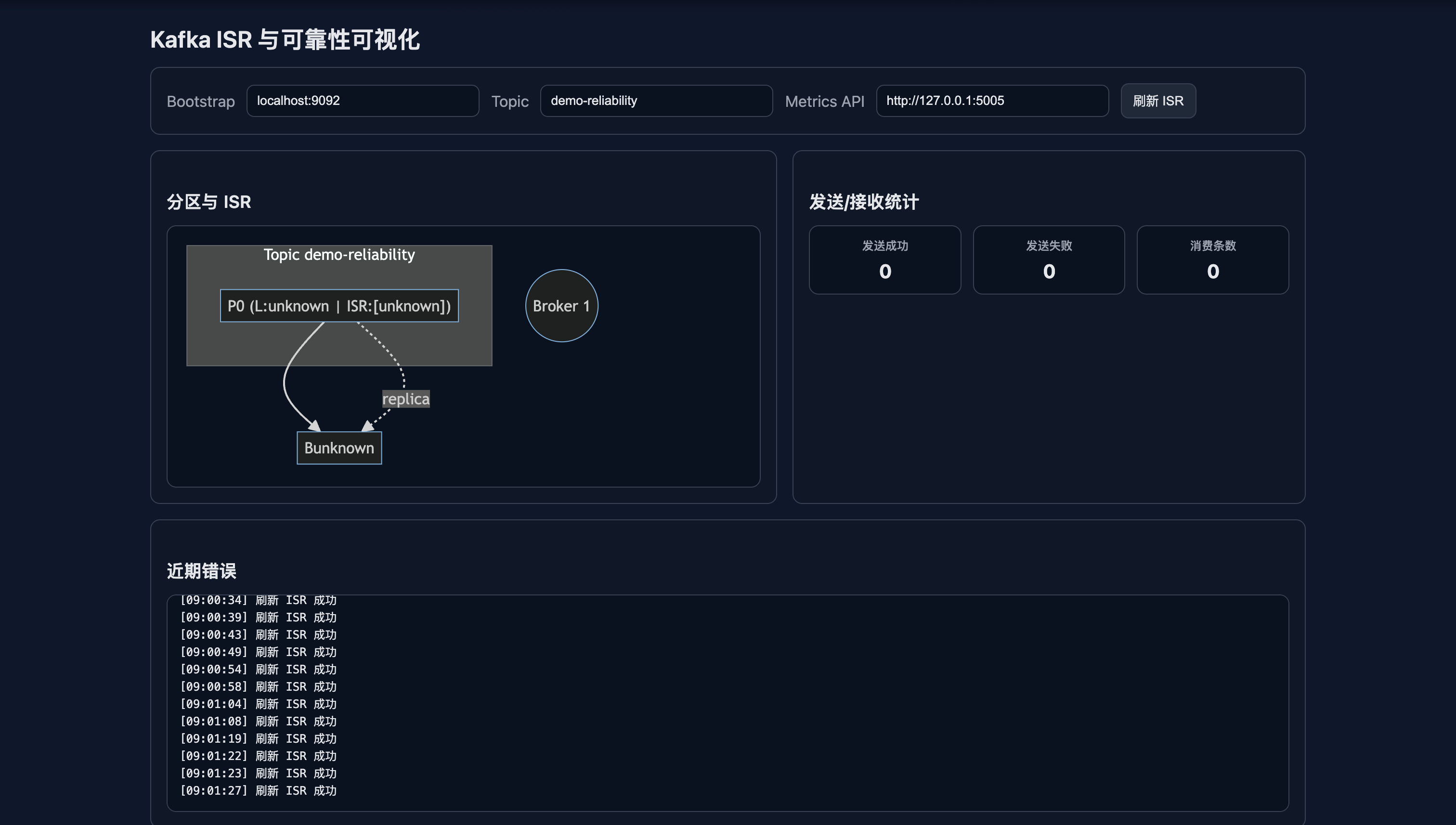Click the 发送失败 stat card
Image resolution: width=1456 pixels, height=825 pixels.
(x=1049, y=260)
